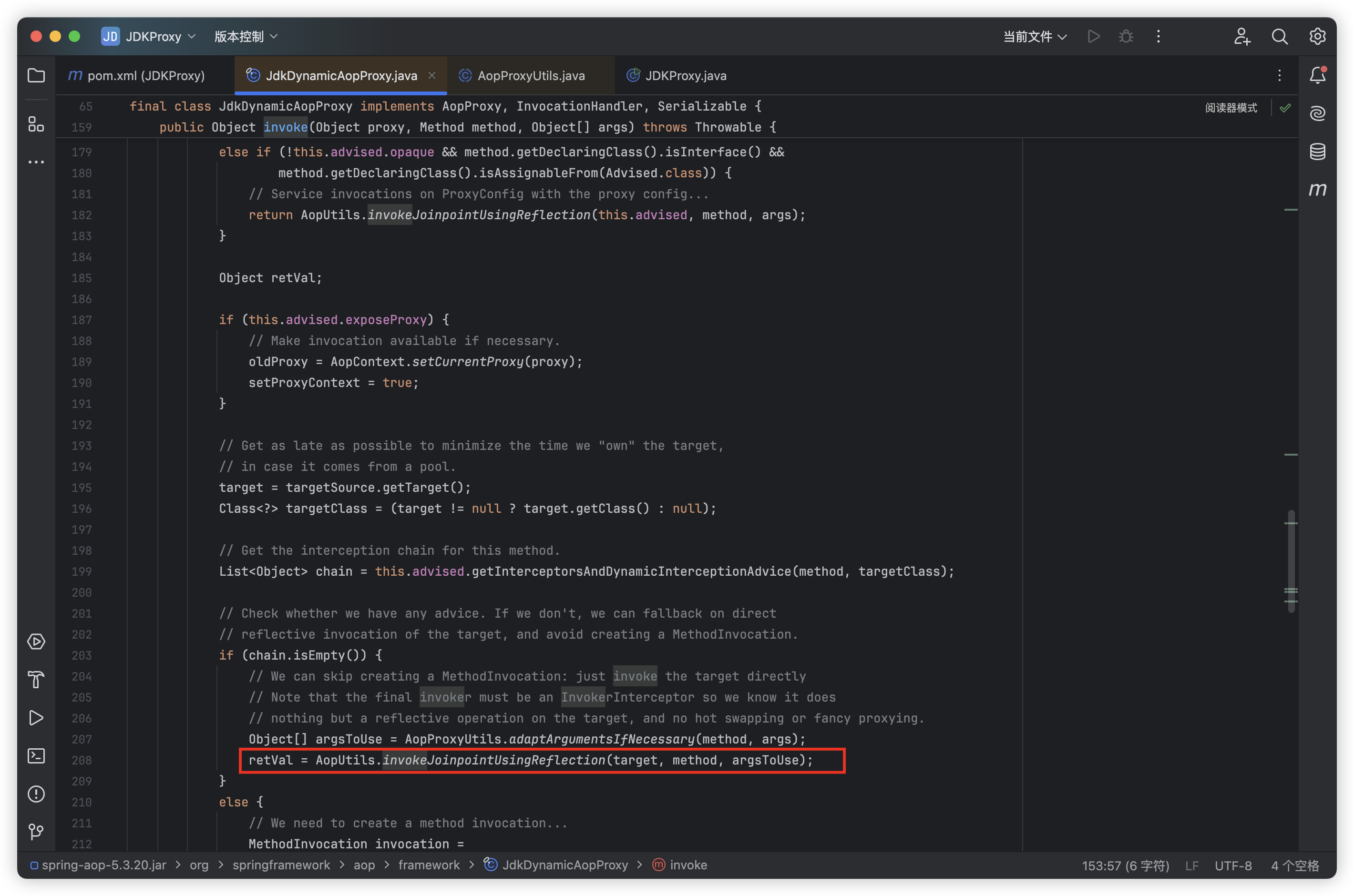Open editor tabs options menu
The height and width of the screenshot is (896, 1354).
coord(1280,75)
